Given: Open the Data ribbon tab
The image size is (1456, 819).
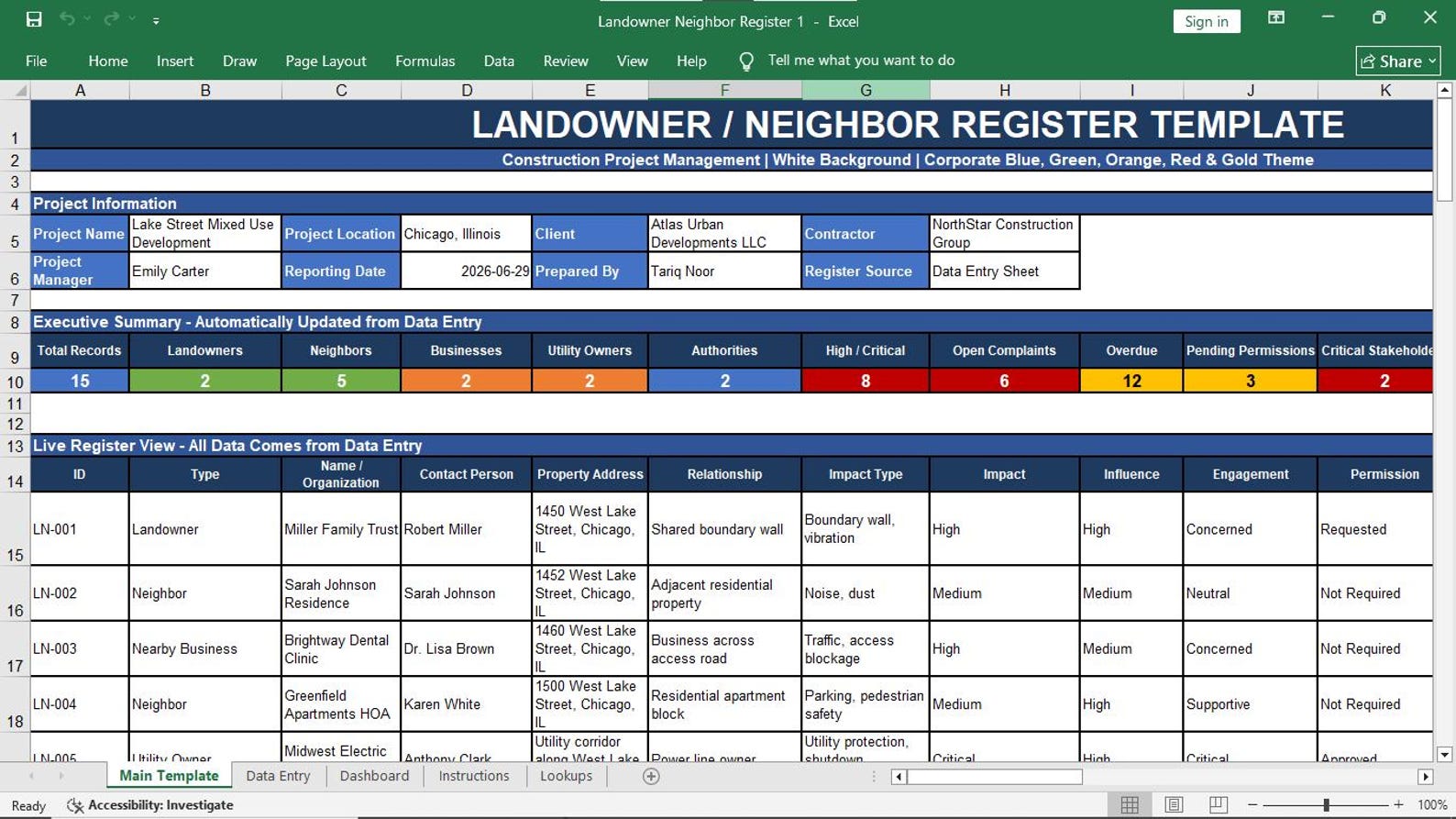Looking at the screenshot, I should click(x=499, y=61).
